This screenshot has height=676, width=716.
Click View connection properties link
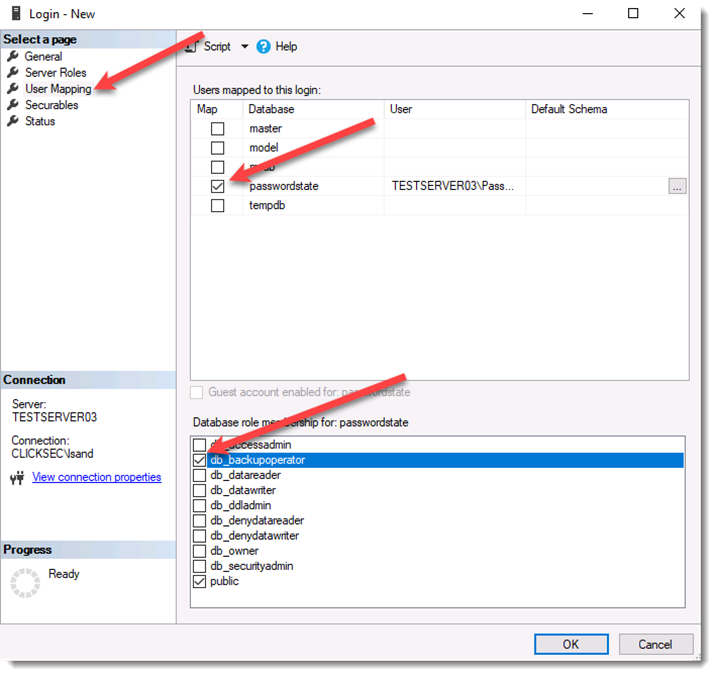[96, 477]
